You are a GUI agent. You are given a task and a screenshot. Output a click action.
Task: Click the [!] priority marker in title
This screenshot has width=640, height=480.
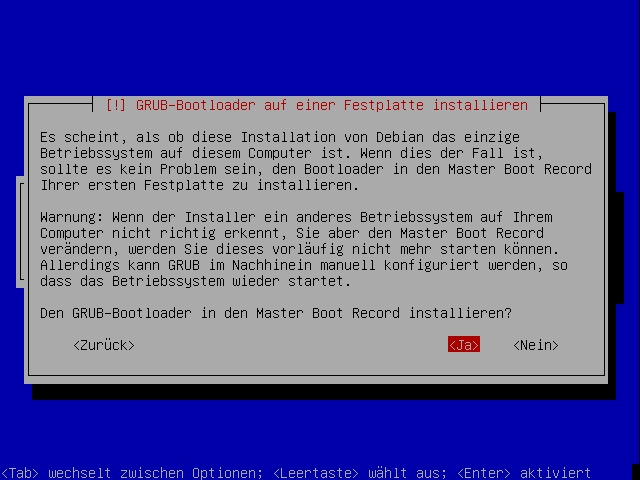116,105
